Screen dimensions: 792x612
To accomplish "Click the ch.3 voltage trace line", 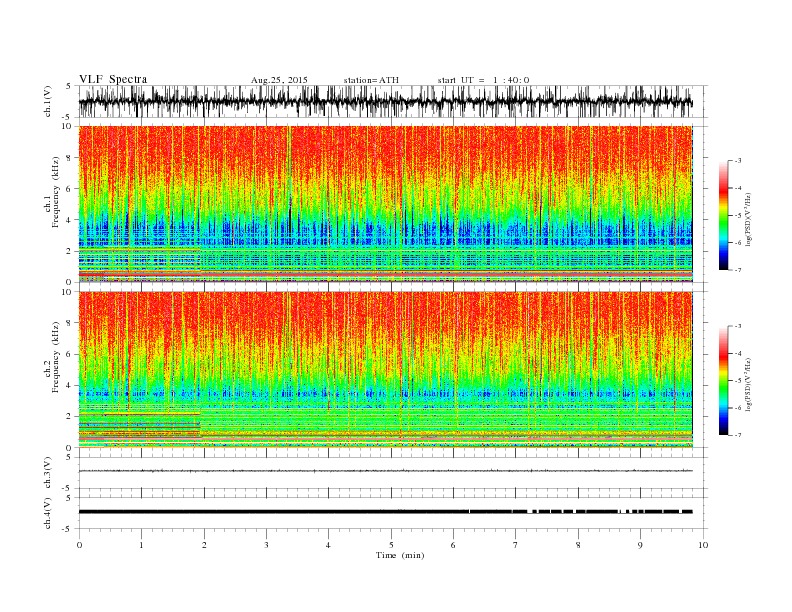I will point(385,471).
